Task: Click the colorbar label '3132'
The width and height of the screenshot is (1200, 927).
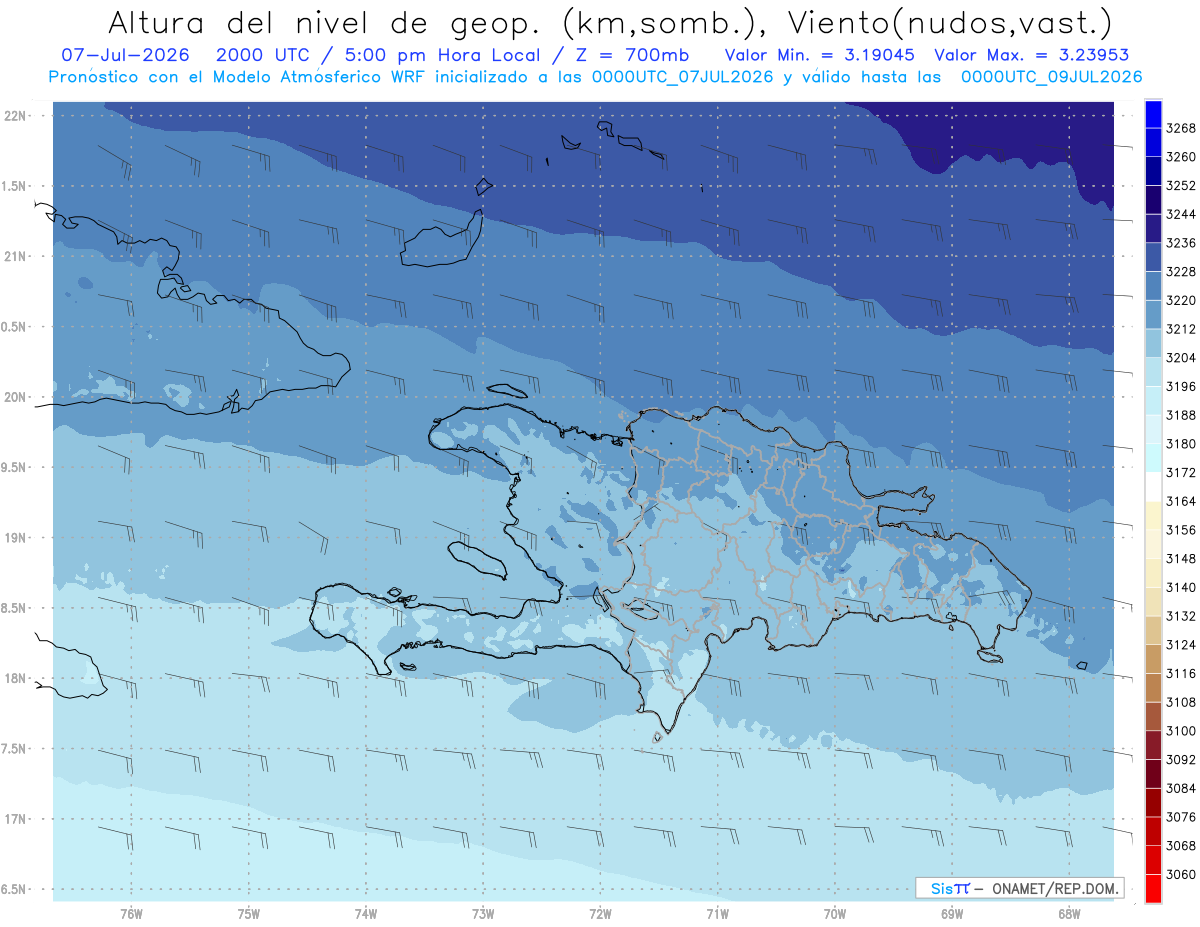Action: 1181,616
